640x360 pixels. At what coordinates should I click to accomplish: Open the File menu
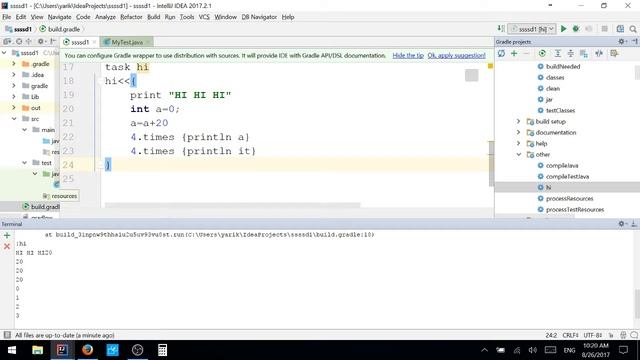pyautogui.click(x=7, y=17)
